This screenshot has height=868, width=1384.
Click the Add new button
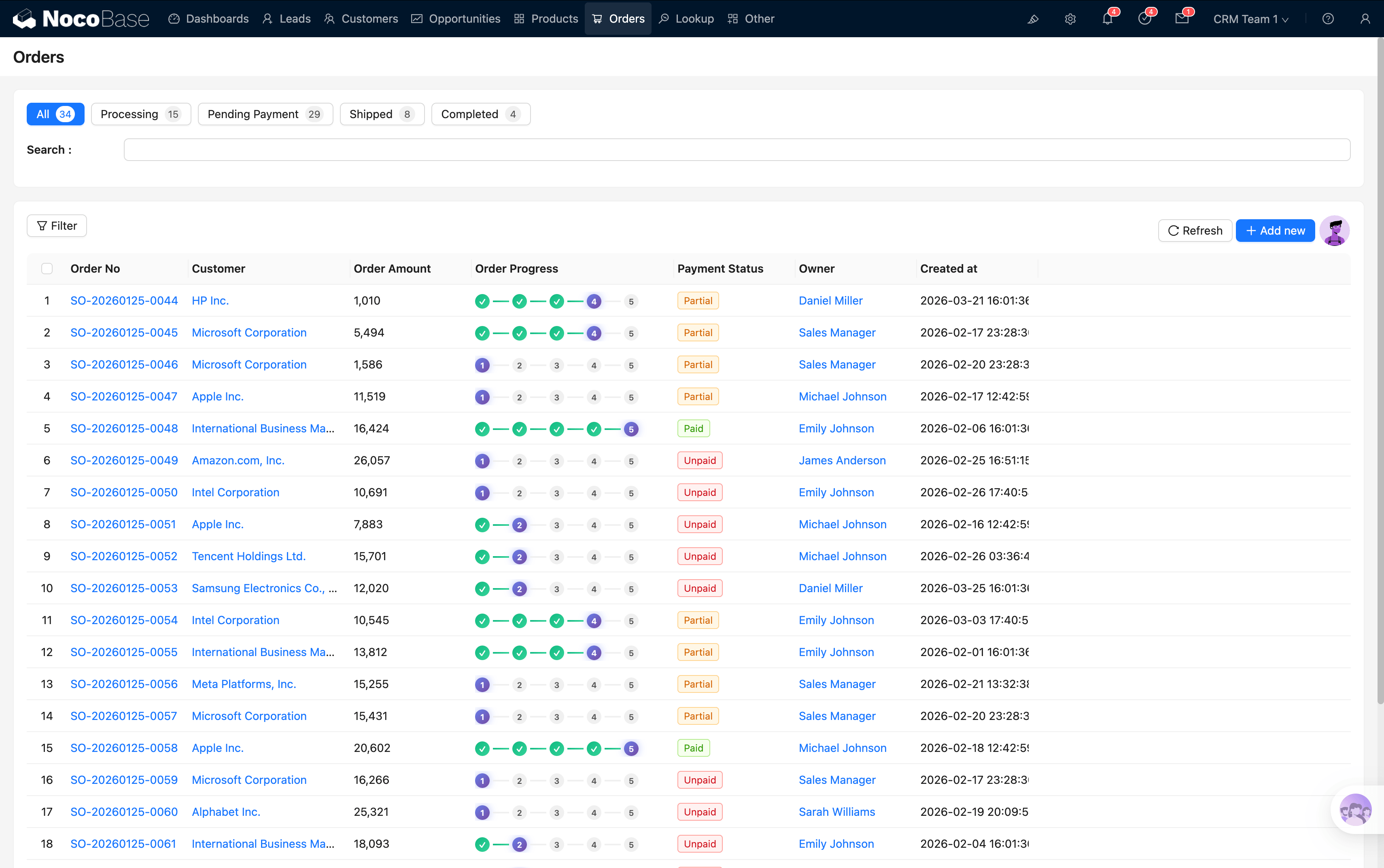pyautogui.click(x=1275, y=231)
